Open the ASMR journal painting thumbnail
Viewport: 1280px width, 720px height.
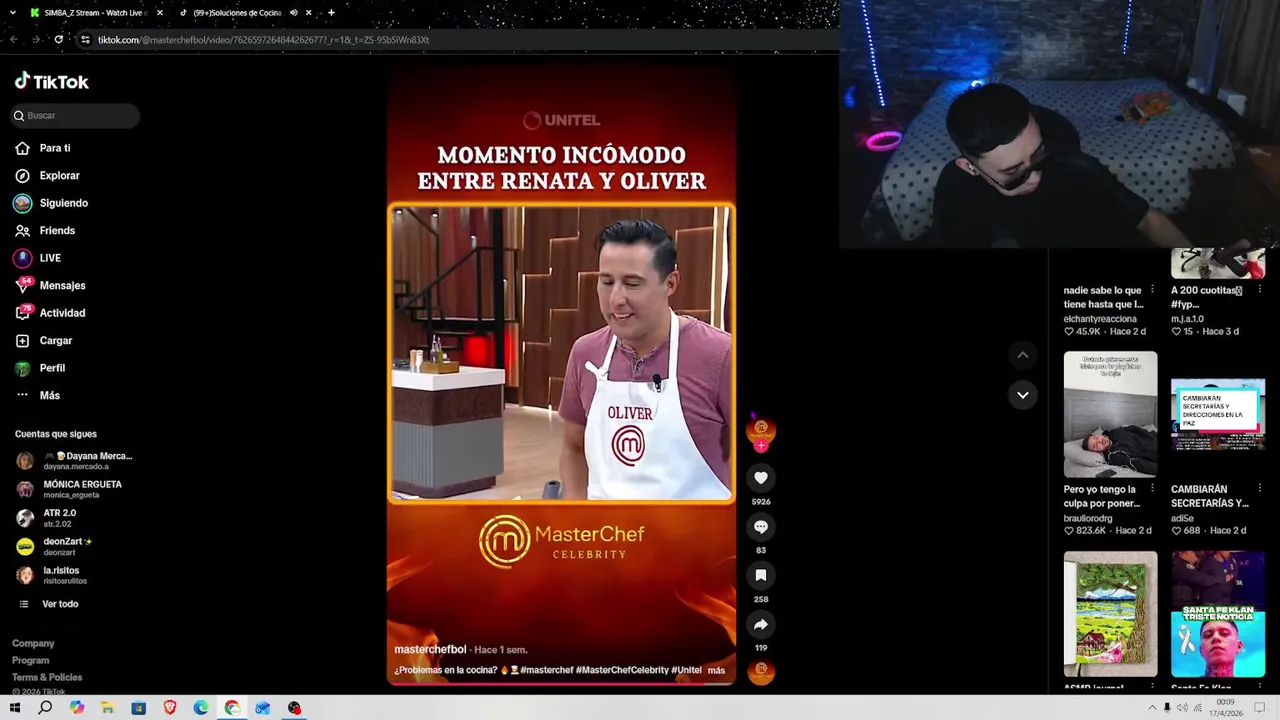[1110, 614]
